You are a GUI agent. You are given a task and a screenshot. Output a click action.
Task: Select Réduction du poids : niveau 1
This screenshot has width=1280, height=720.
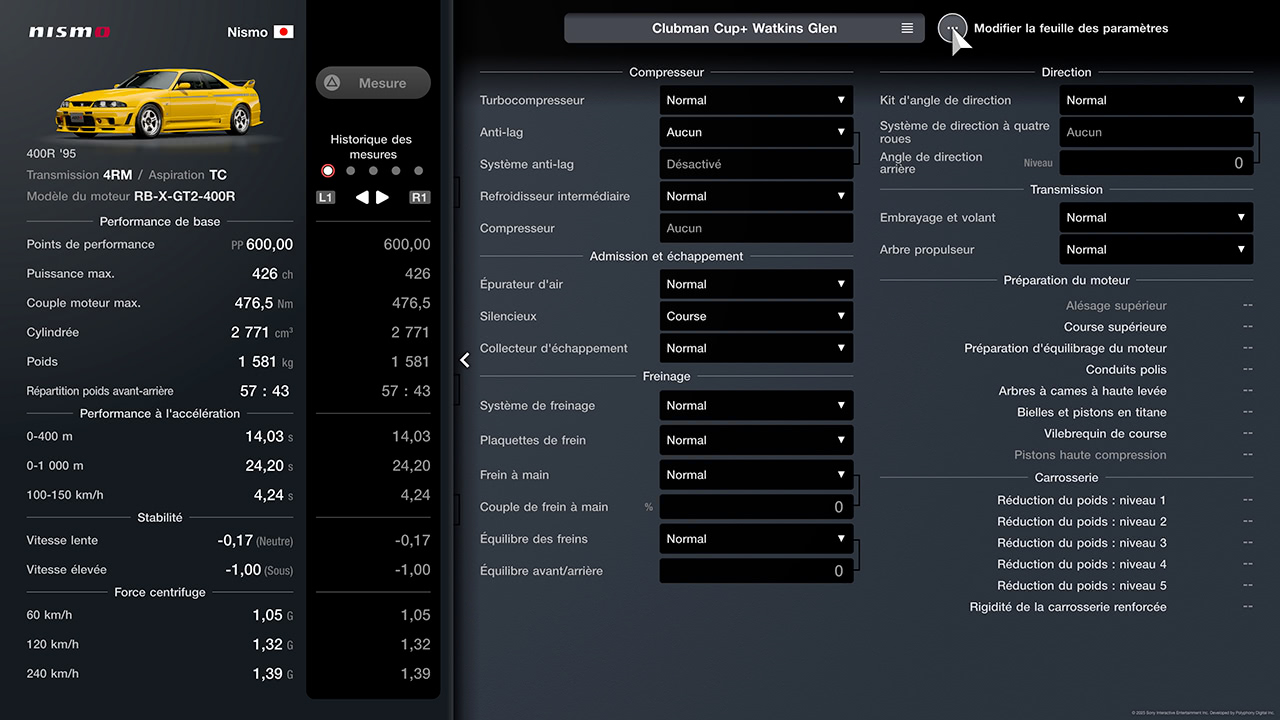click(x=1081, y=500)
